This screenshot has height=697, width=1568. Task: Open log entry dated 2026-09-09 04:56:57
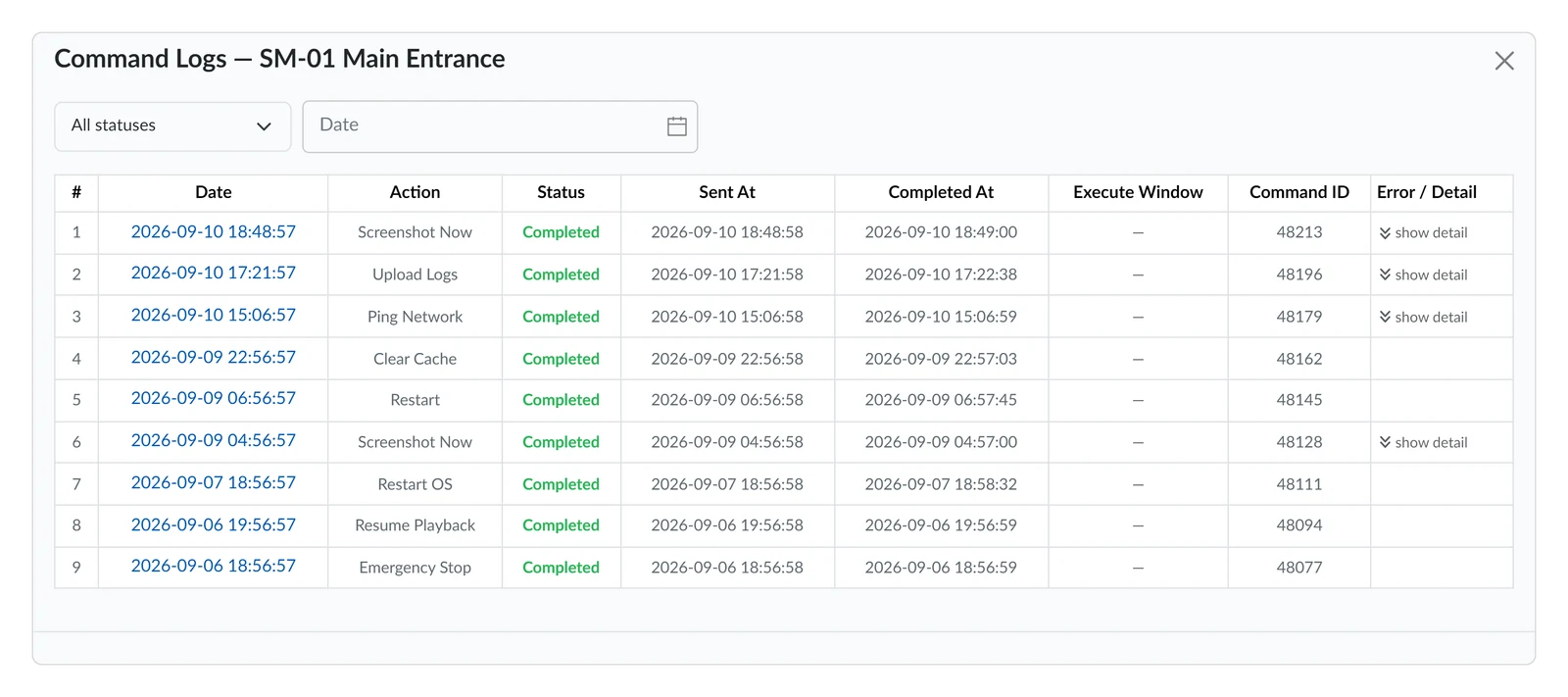pyautogui.click(x=214, y=441)
